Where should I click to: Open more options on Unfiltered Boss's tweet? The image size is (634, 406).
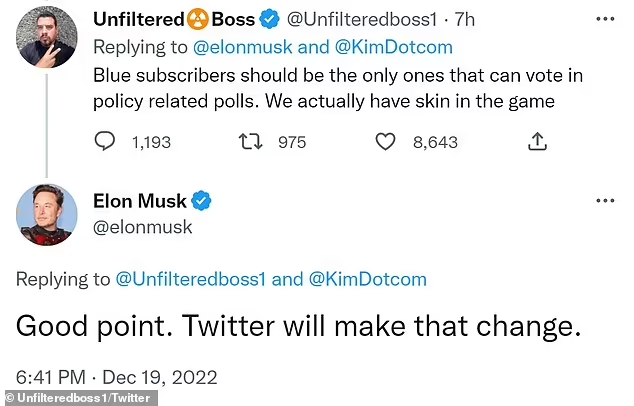(605, 19)
